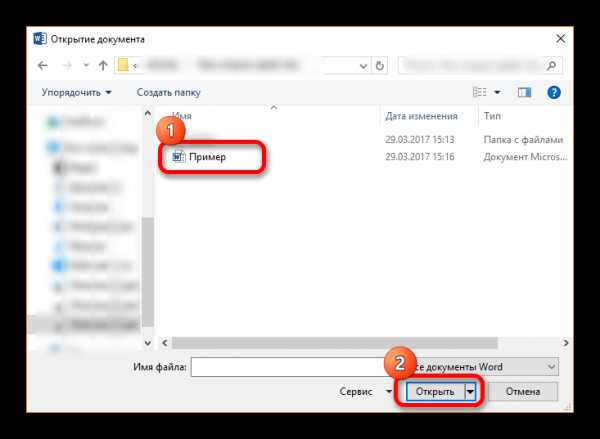Click left arrow of horizontal scrollbar
The height and width of the screenshot is (439, 600).
pyautogui.click(x=165, y=343)
